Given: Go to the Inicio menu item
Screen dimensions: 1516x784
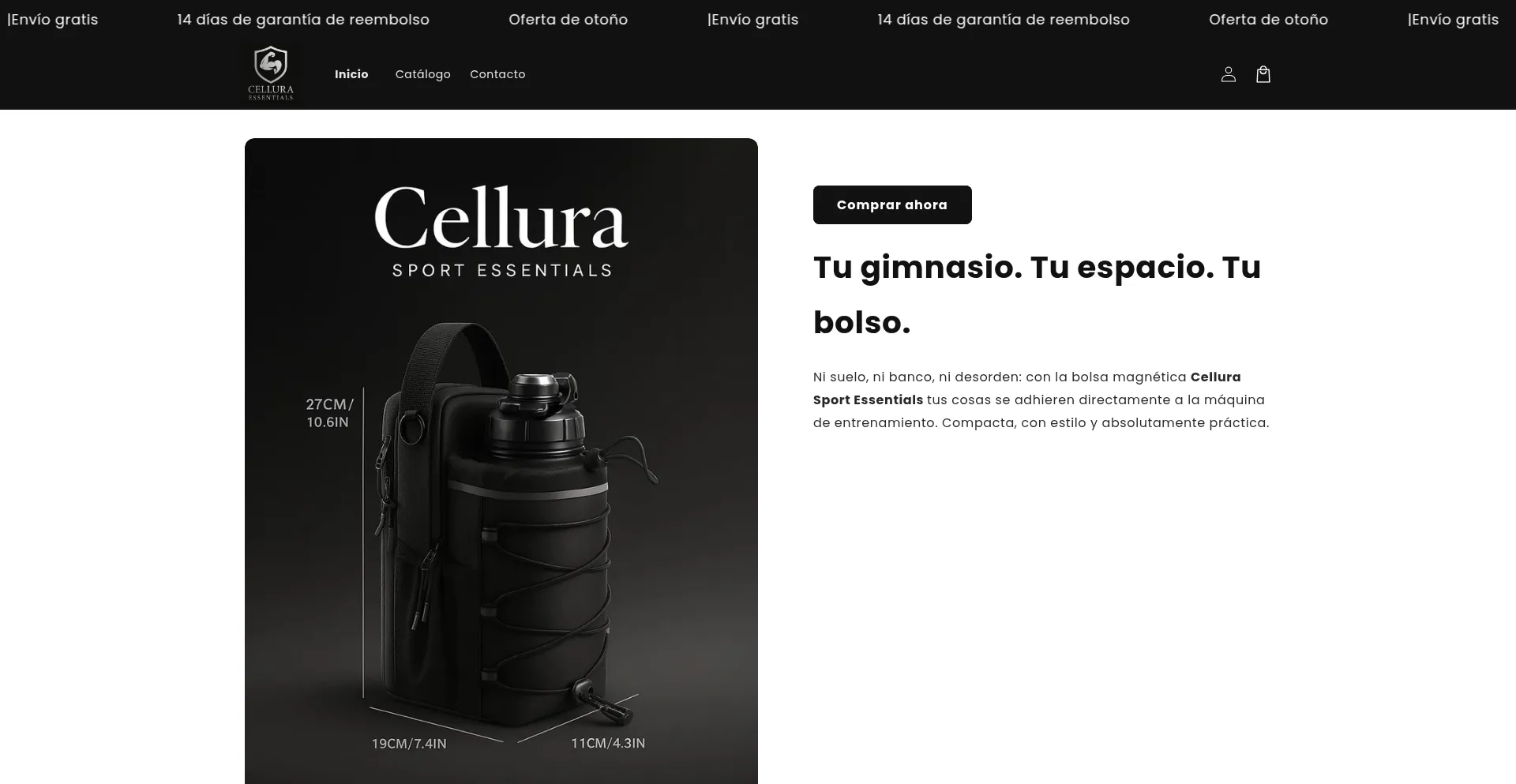Looking at the screenshot, I should [x=351, y=74].
